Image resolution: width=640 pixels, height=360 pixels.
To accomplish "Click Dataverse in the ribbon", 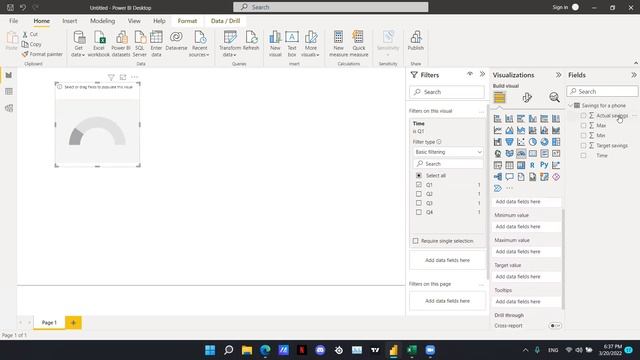I will 176,41.
